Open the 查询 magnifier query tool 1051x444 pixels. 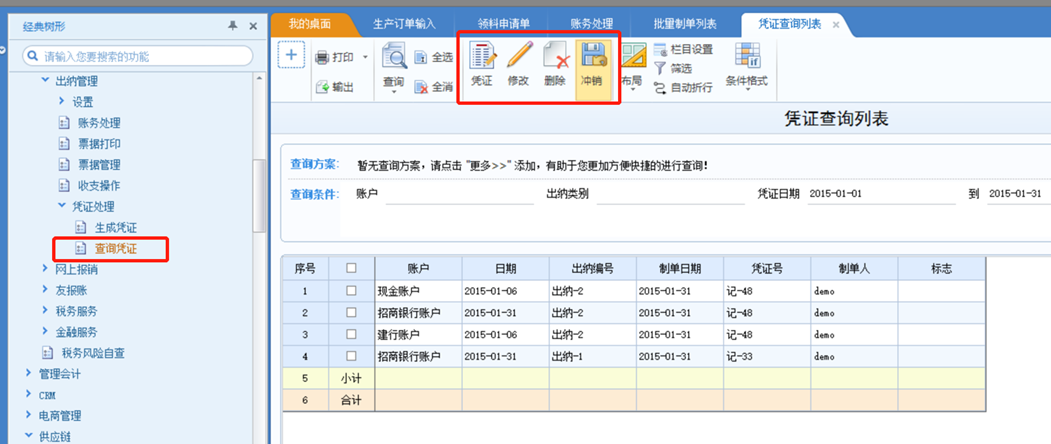[394, 56]
